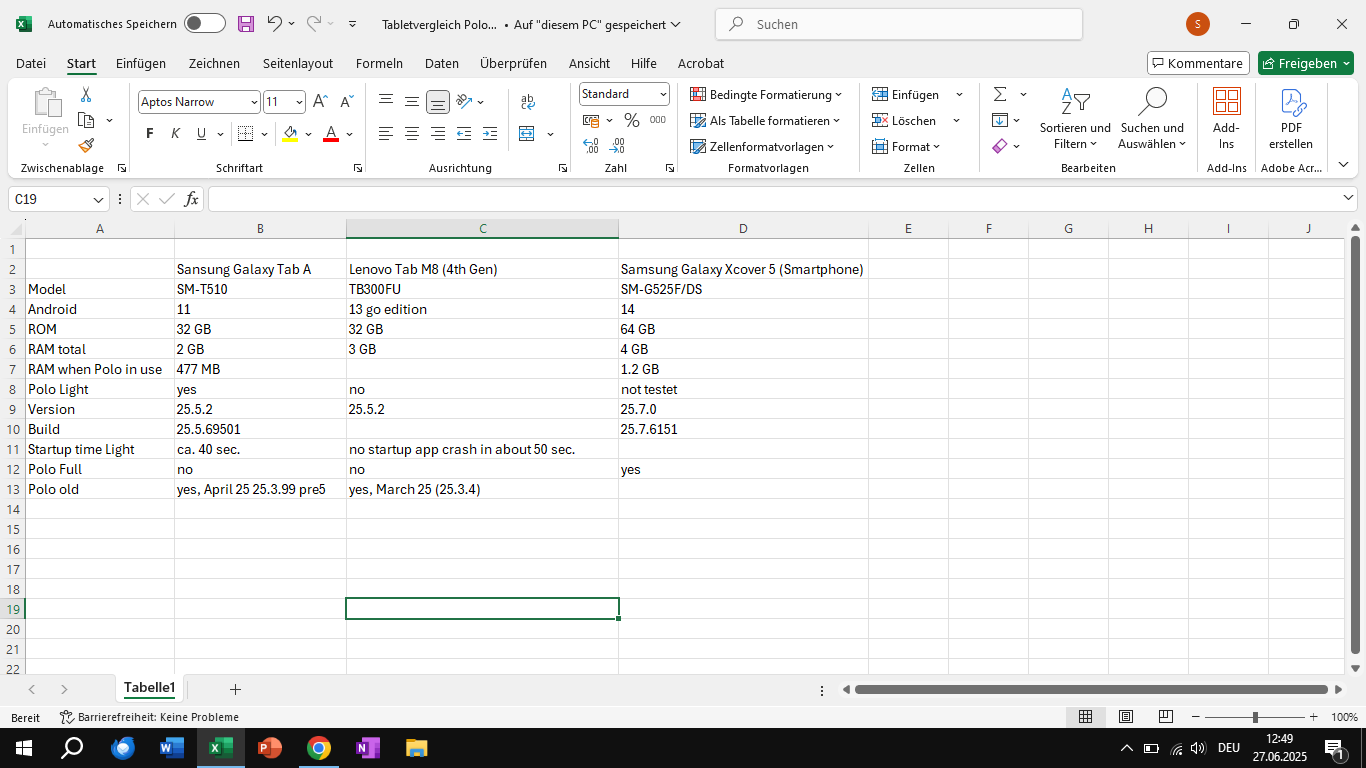This screenshot has width=1366, height=768.
Task: Click the increase decimal places icon
Action: click(x=591, y=146)
